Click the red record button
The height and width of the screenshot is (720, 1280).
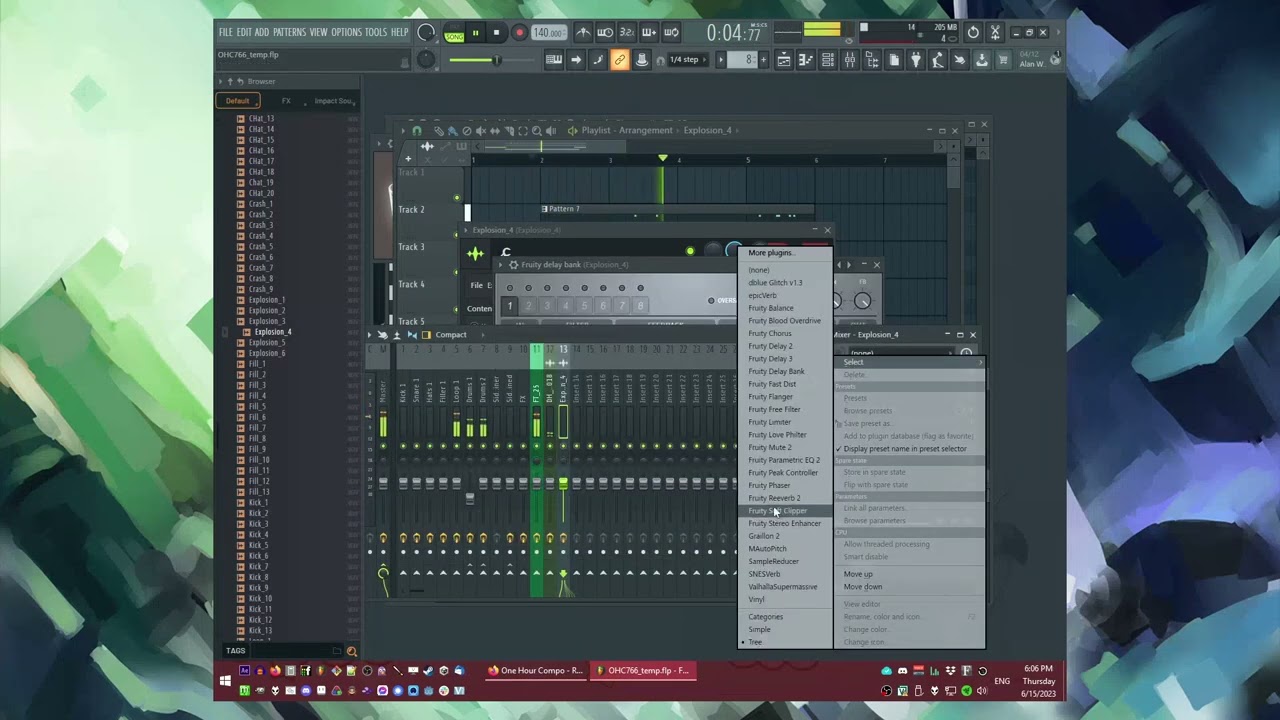coord(519,33)
